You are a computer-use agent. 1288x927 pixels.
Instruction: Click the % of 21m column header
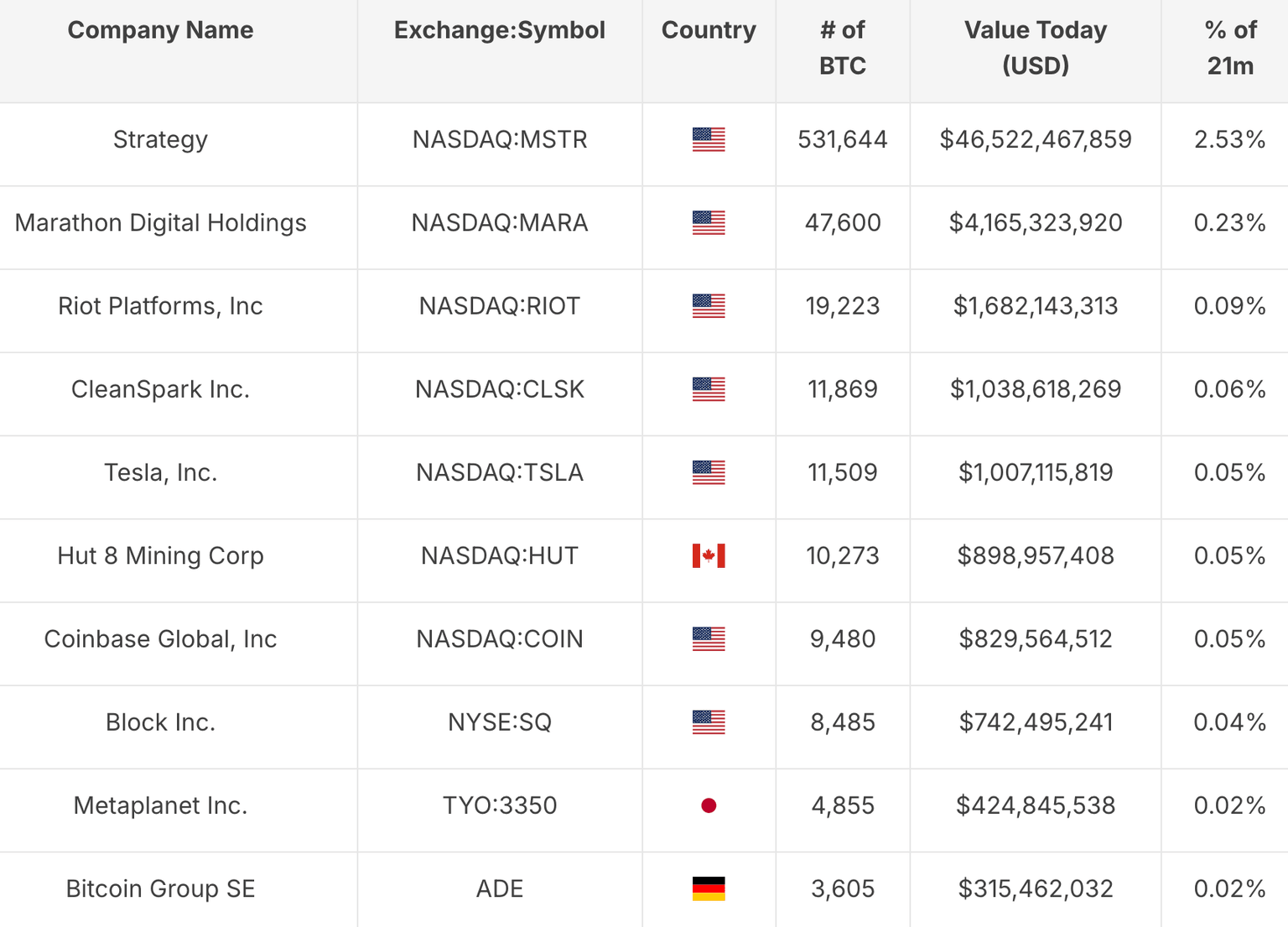coord(1230,48)
